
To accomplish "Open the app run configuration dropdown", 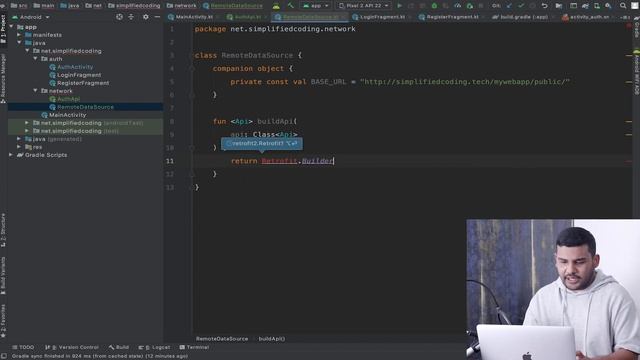I will 316,6.
